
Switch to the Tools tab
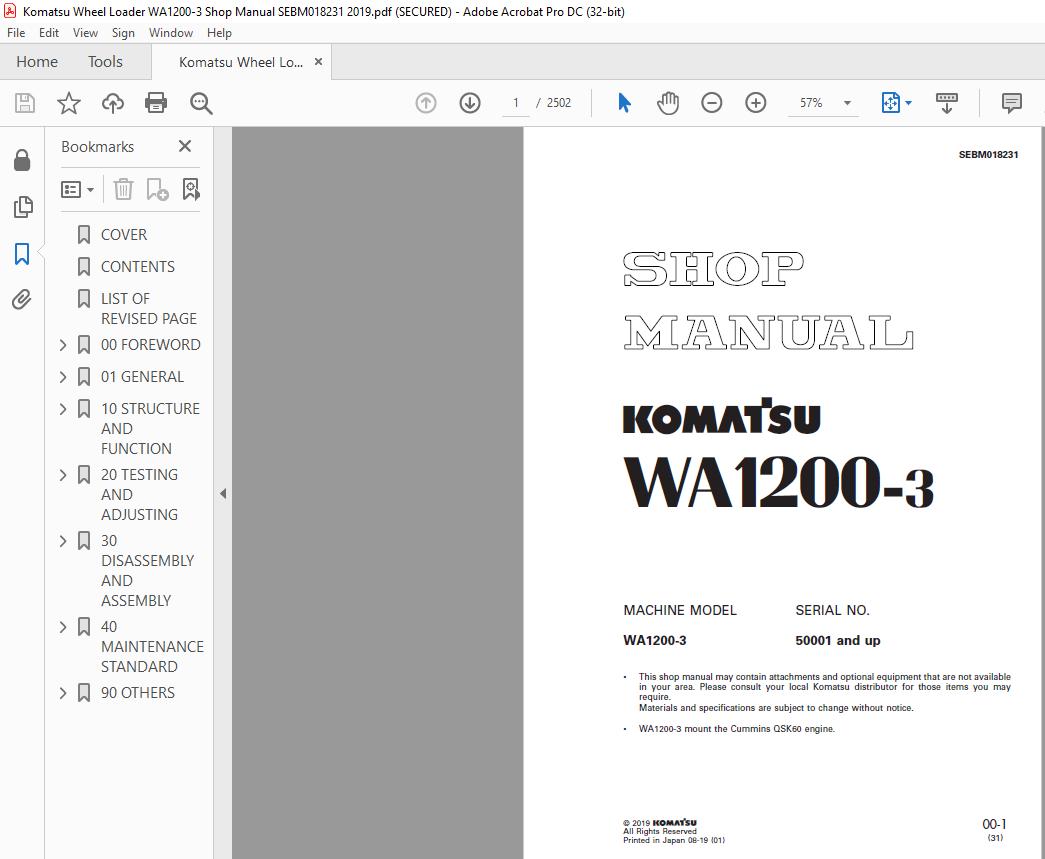point(105,62)
